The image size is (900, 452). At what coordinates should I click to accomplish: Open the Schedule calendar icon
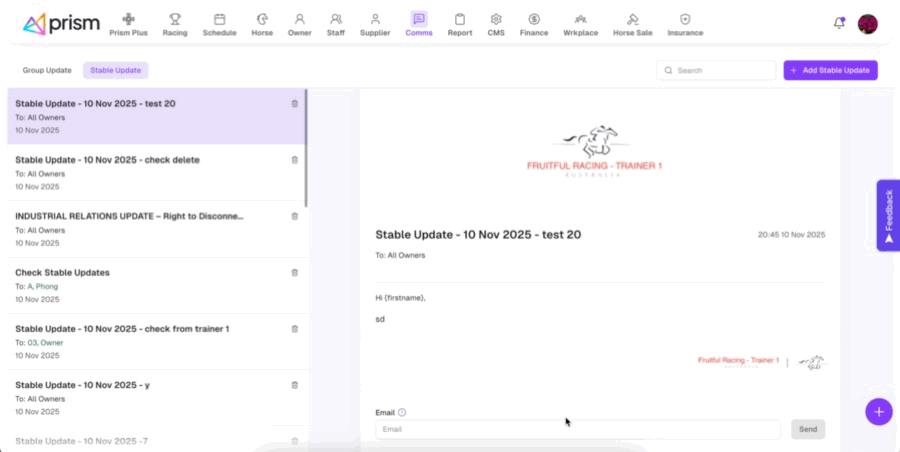point(219,19)
